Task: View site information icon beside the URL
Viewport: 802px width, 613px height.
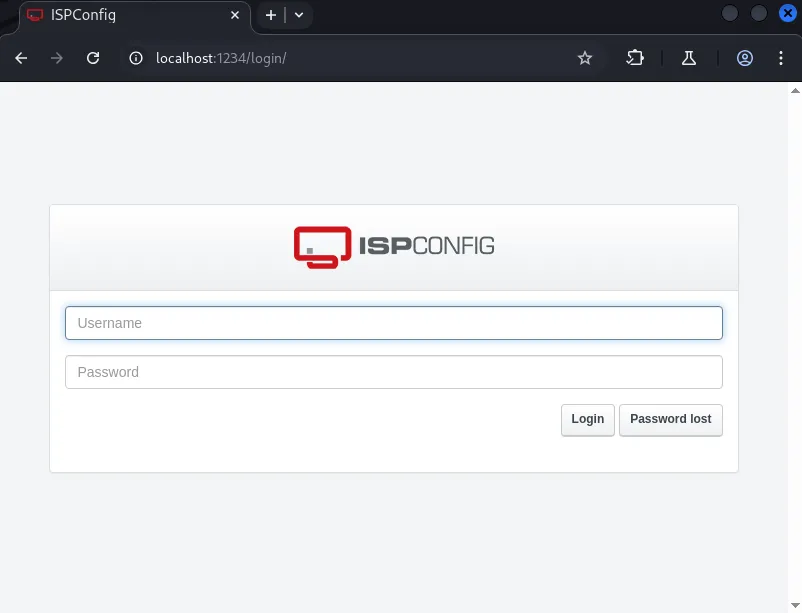Action: (x=136, y=58)
